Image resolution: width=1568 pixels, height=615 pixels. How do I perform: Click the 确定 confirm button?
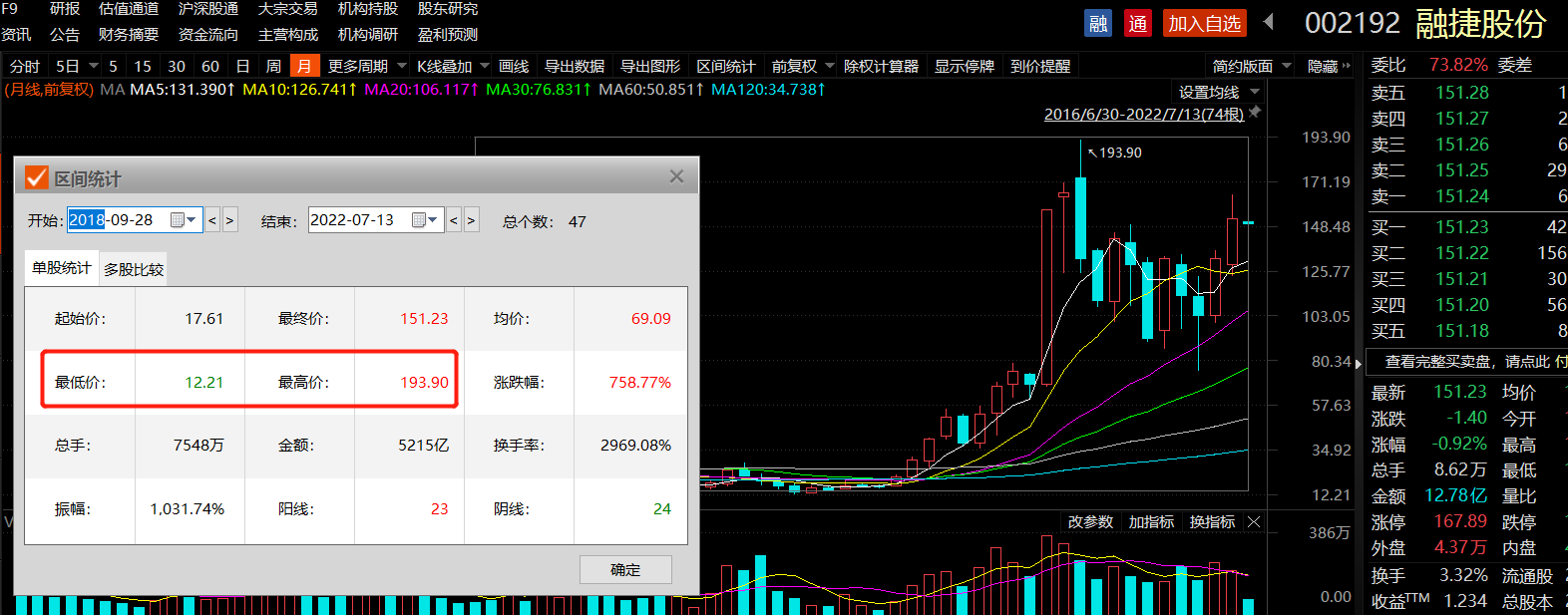pos(625,569)
